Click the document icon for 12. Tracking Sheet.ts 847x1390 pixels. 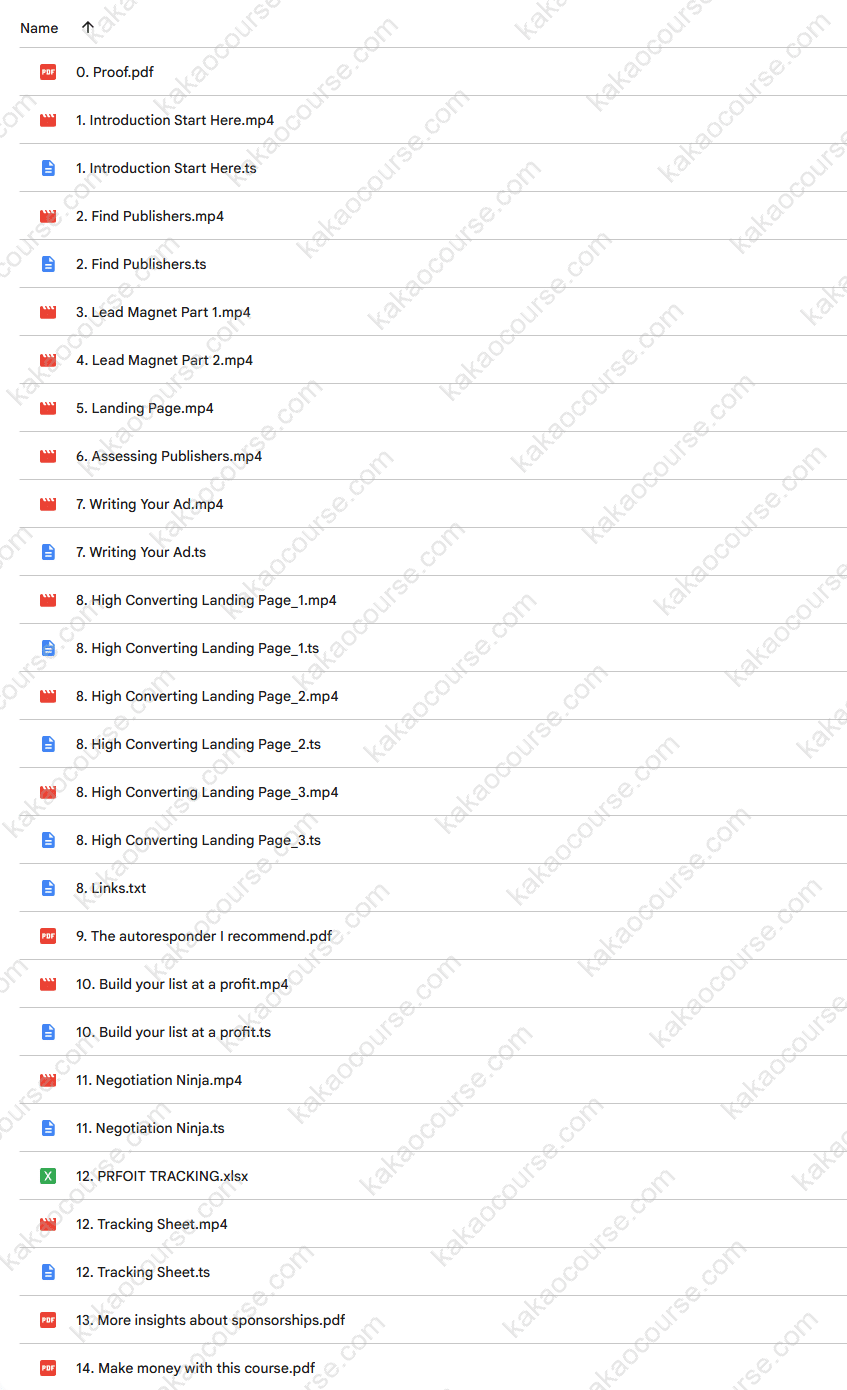(48, 1272)
